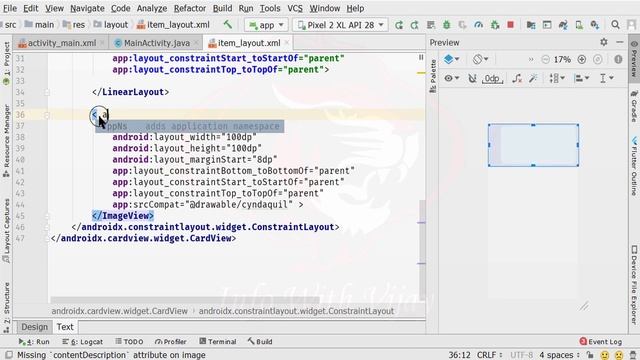
Task: Click the CRLF line separator selector
Action: click(489, 355)
